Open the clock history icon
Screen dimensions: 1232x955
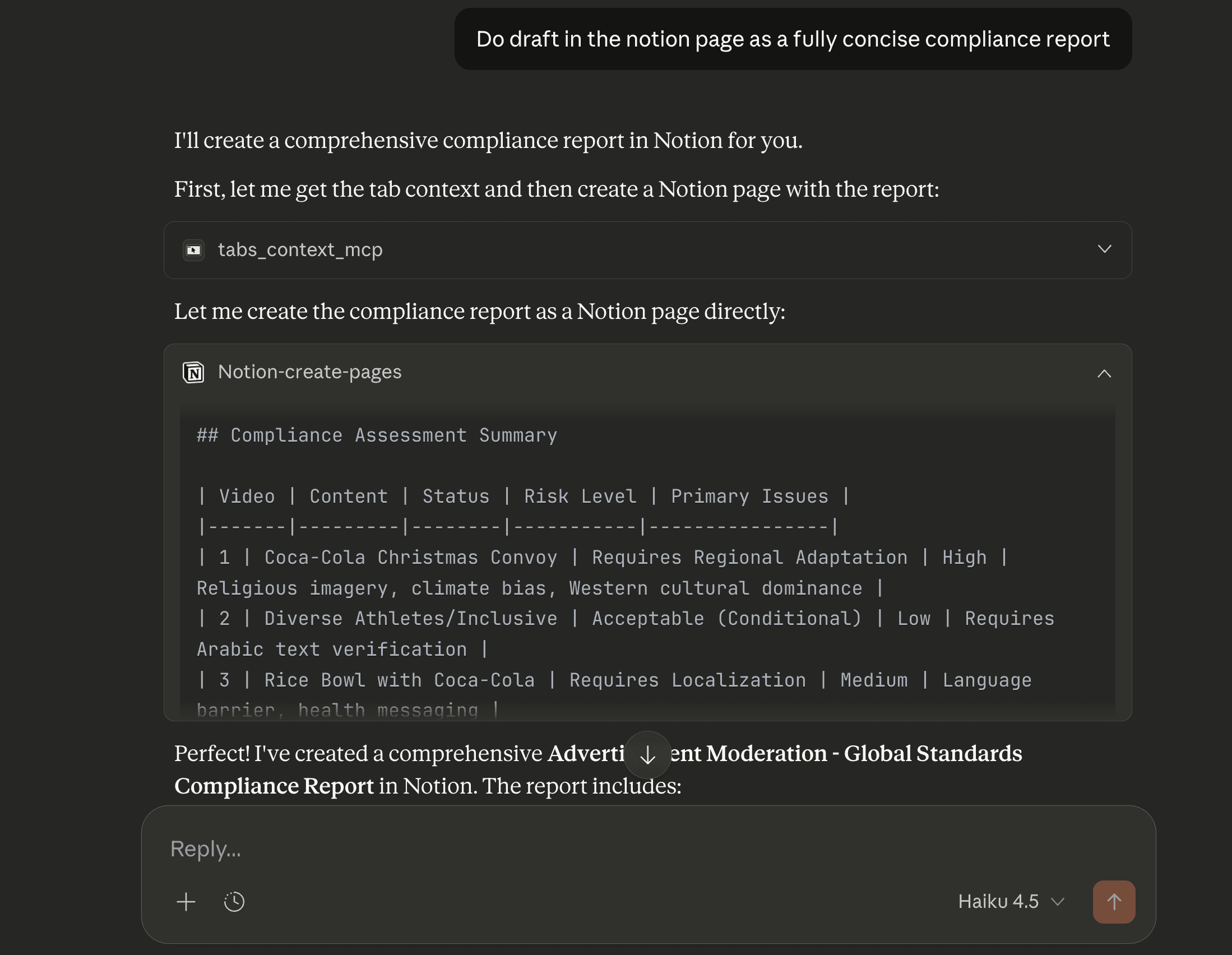point(234,901)
